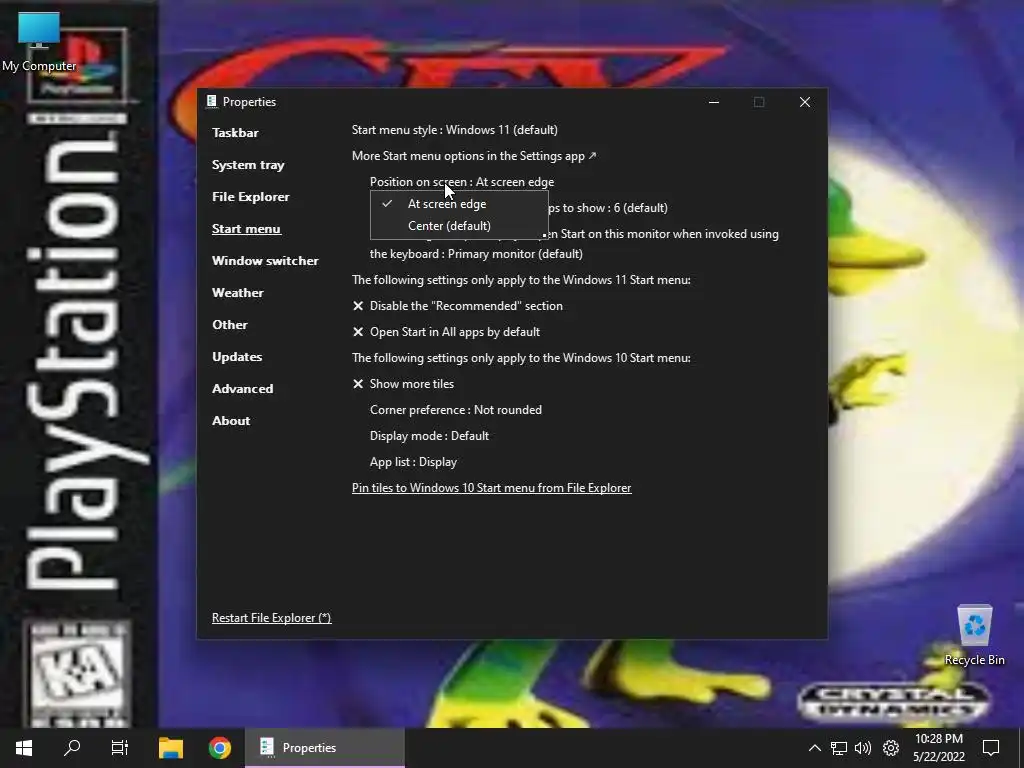
Task: Show hidden tray icons chevron
Action: 814,748
